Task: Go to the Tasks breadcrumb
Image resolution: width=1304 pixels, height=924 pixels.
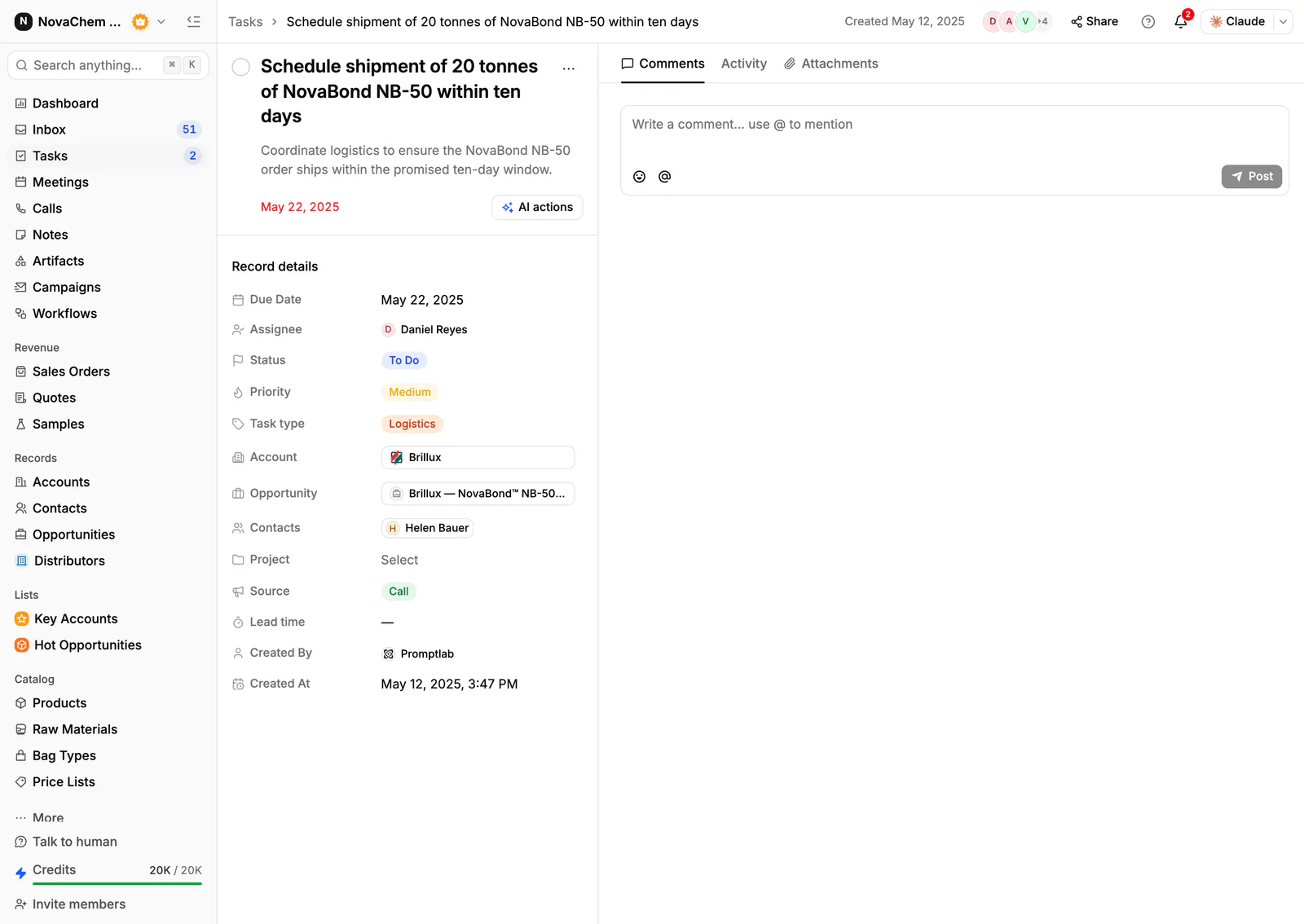Action: 245,22
